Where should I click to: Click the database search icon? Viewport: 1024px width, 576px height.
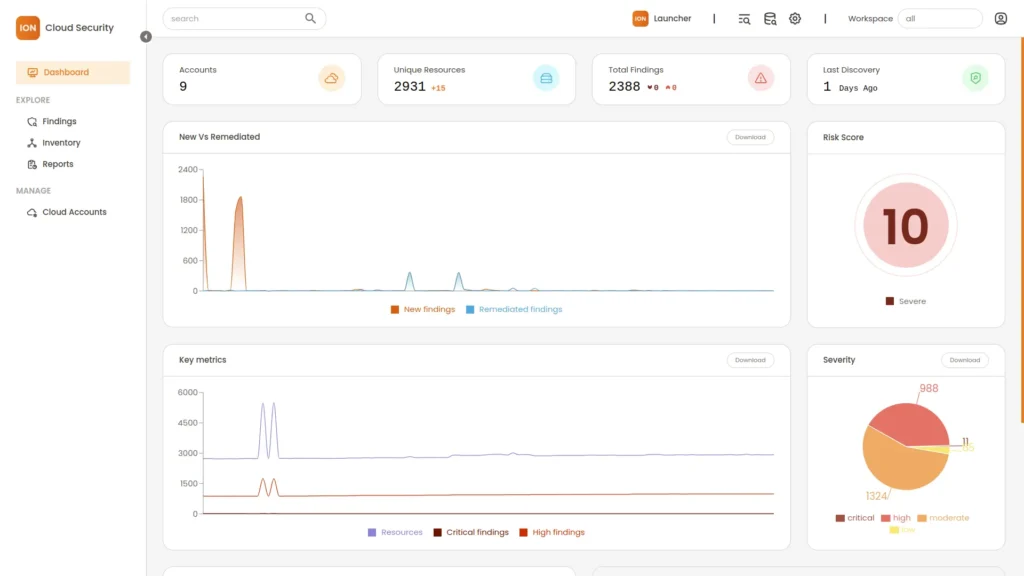click(770, 19)
